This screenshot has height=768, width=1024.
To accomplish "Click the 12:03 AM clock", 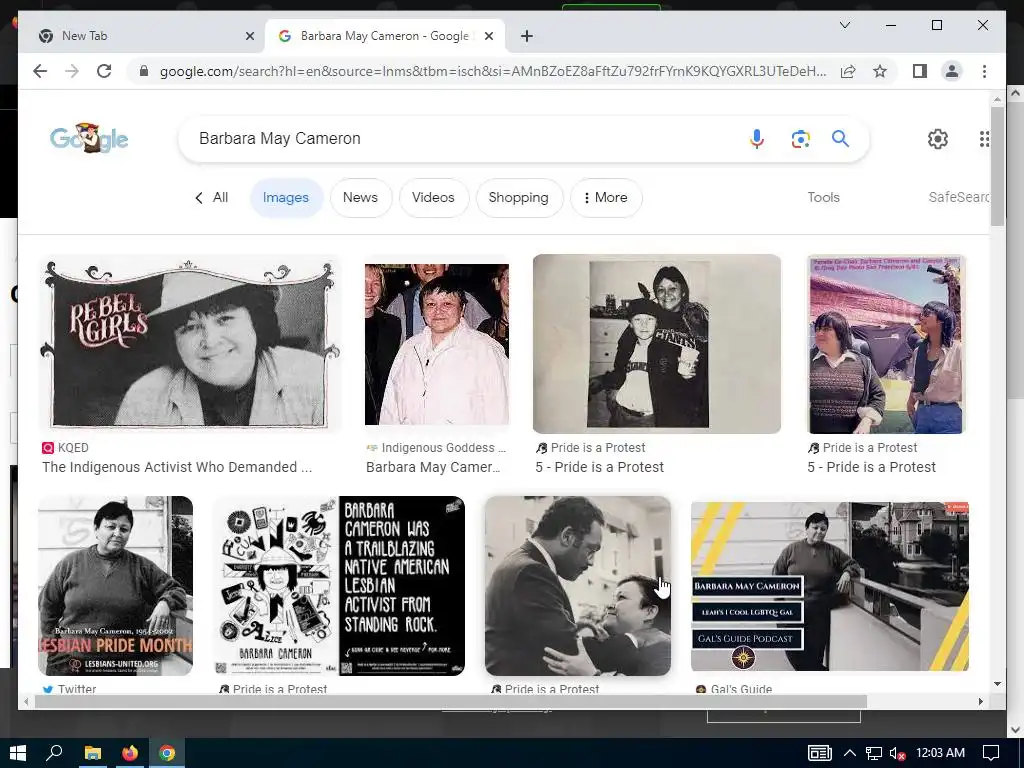I will 940,753.
